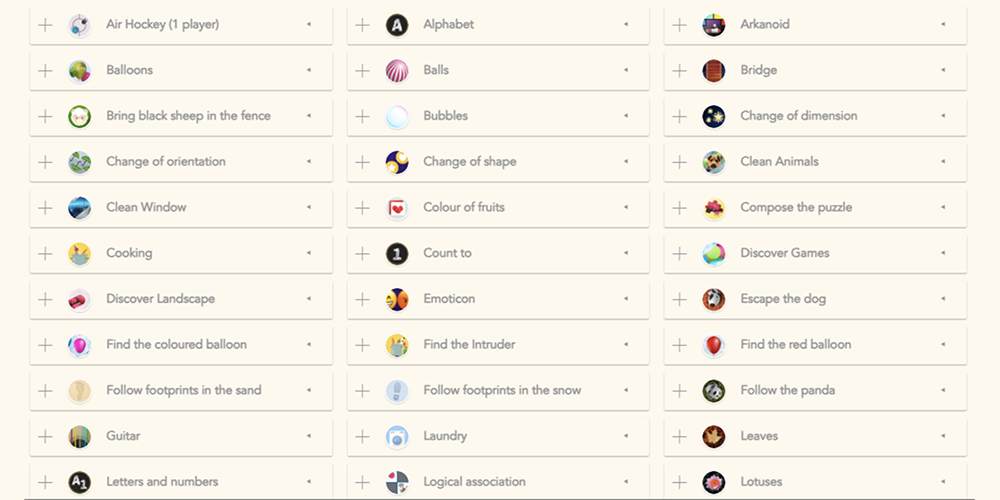Expand the Change of shape arrow

click(x=626, y=161)
